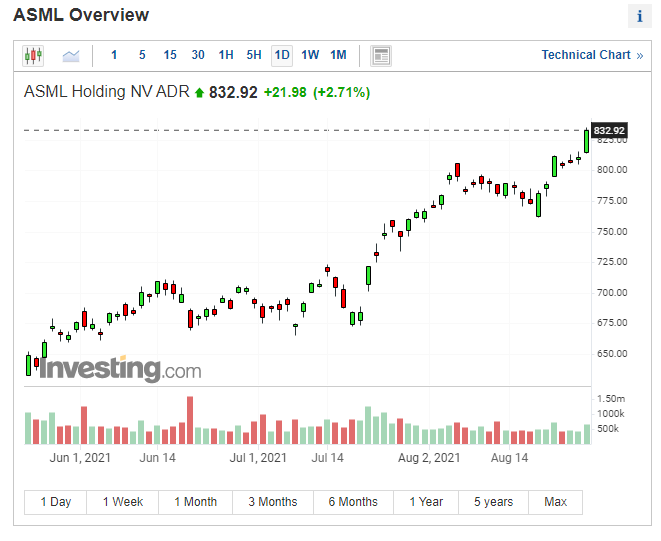Click the 832.92 current price label on axis
Screen dimensions: 661x541
(x=609, y=130)
